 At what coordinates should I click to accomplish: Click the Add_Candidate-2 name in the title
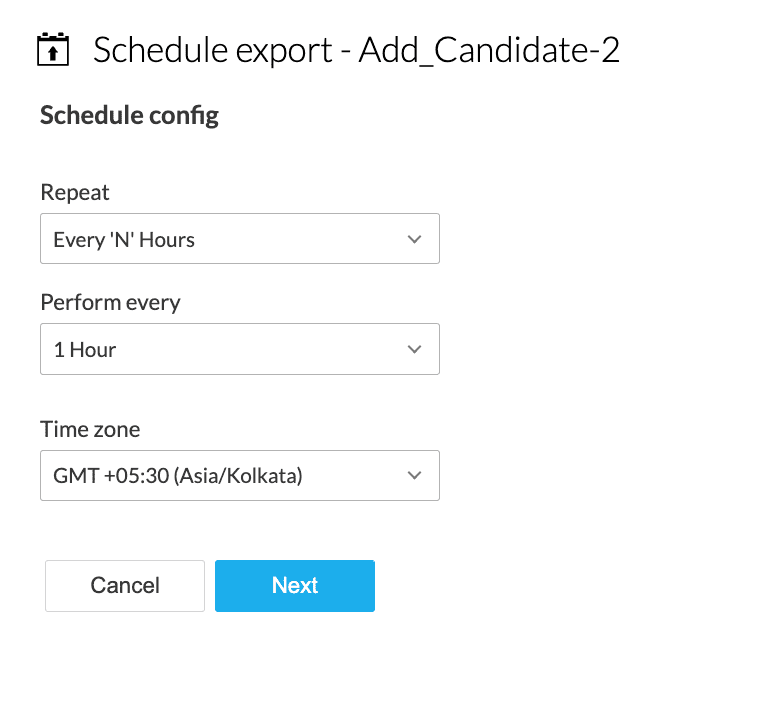pyautogui.click(x=489, y=50)
